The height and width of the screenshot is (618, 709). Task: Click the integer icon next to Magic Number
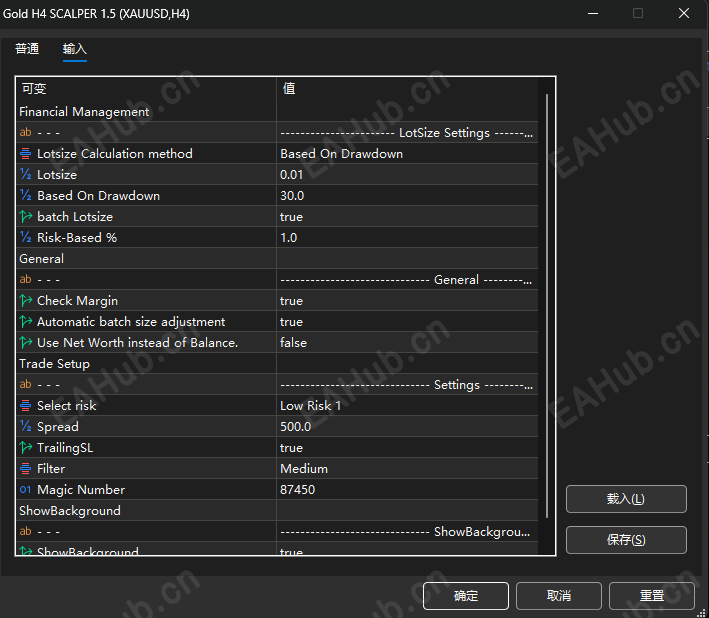(x=26, y=490)
